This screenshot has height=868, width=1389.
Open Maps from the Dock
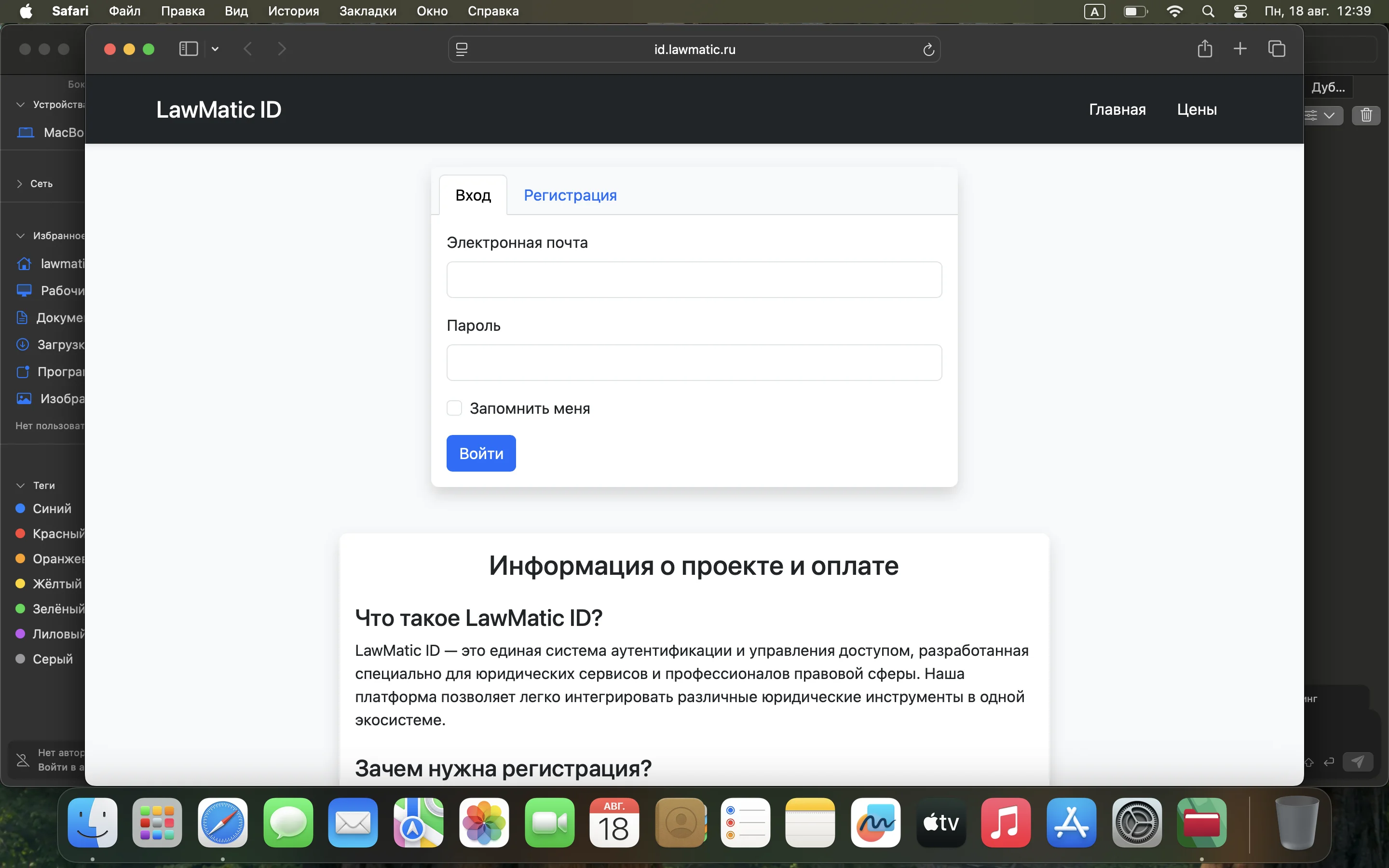[x=419, y=823]
